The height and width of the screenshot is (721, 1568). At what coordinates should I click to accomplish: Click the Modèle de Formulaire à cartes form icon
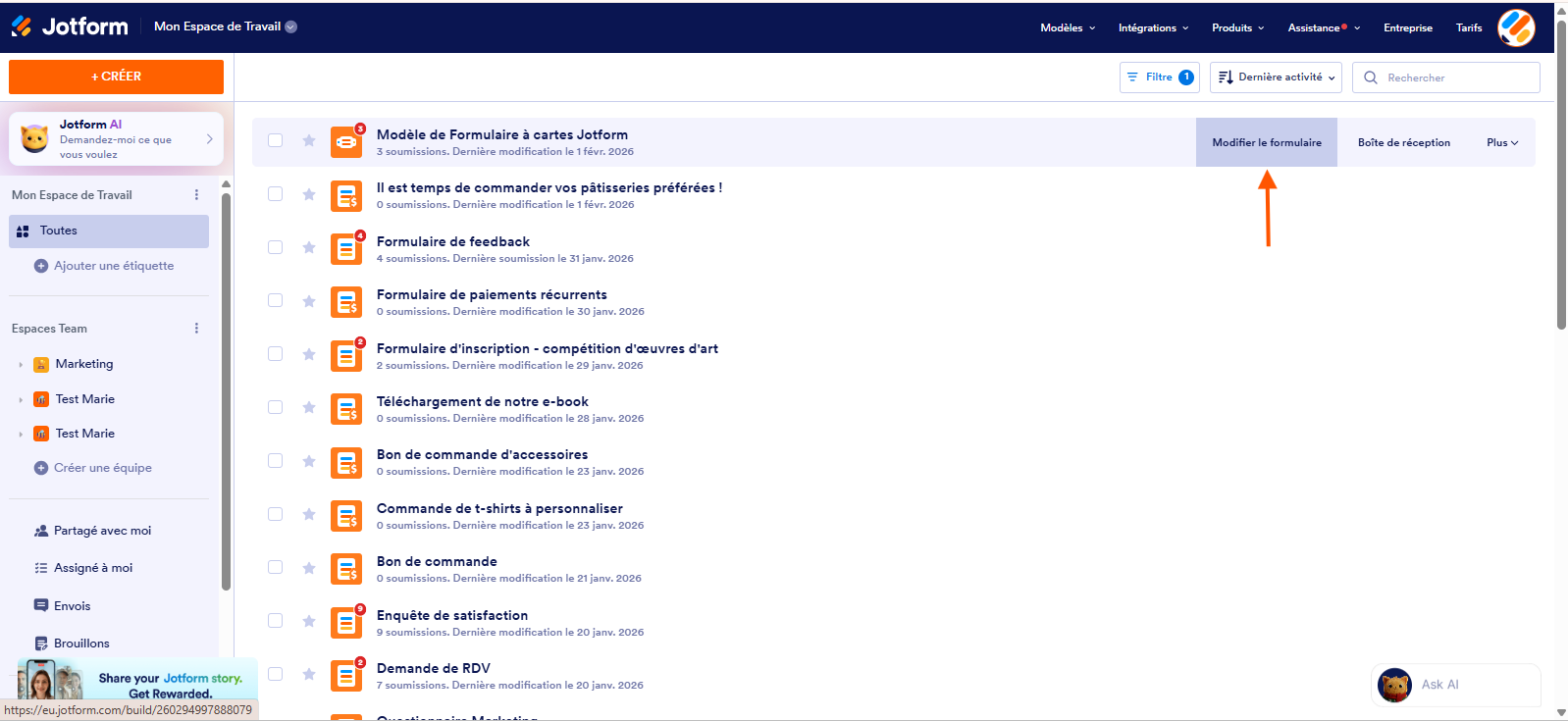click(x=346, y=142)
